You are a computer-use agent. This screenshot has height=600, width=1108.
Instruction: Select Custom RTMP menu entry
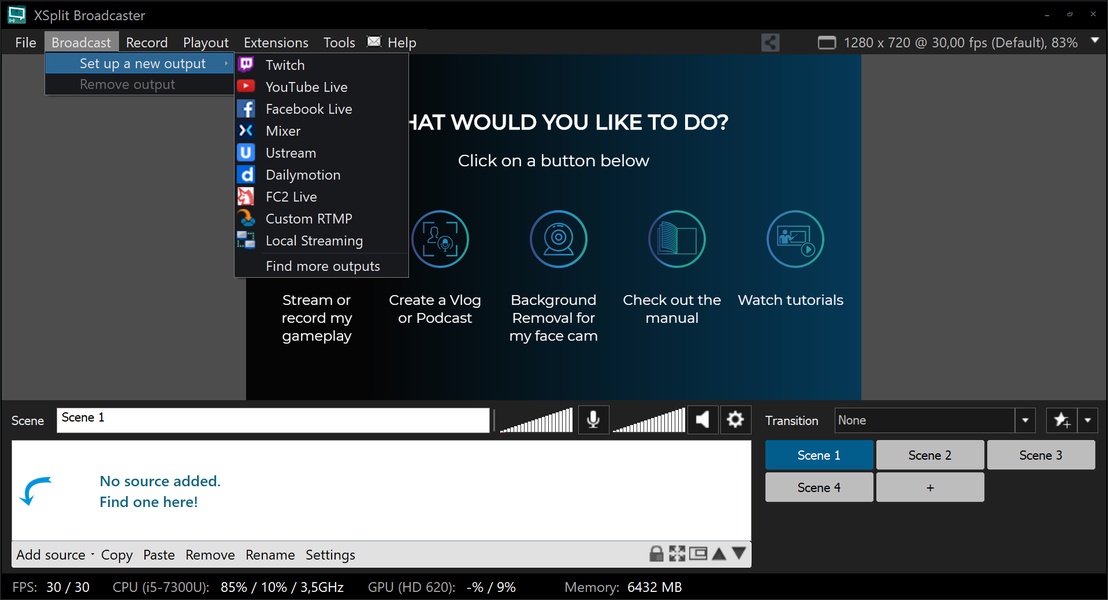pos(308,219)
